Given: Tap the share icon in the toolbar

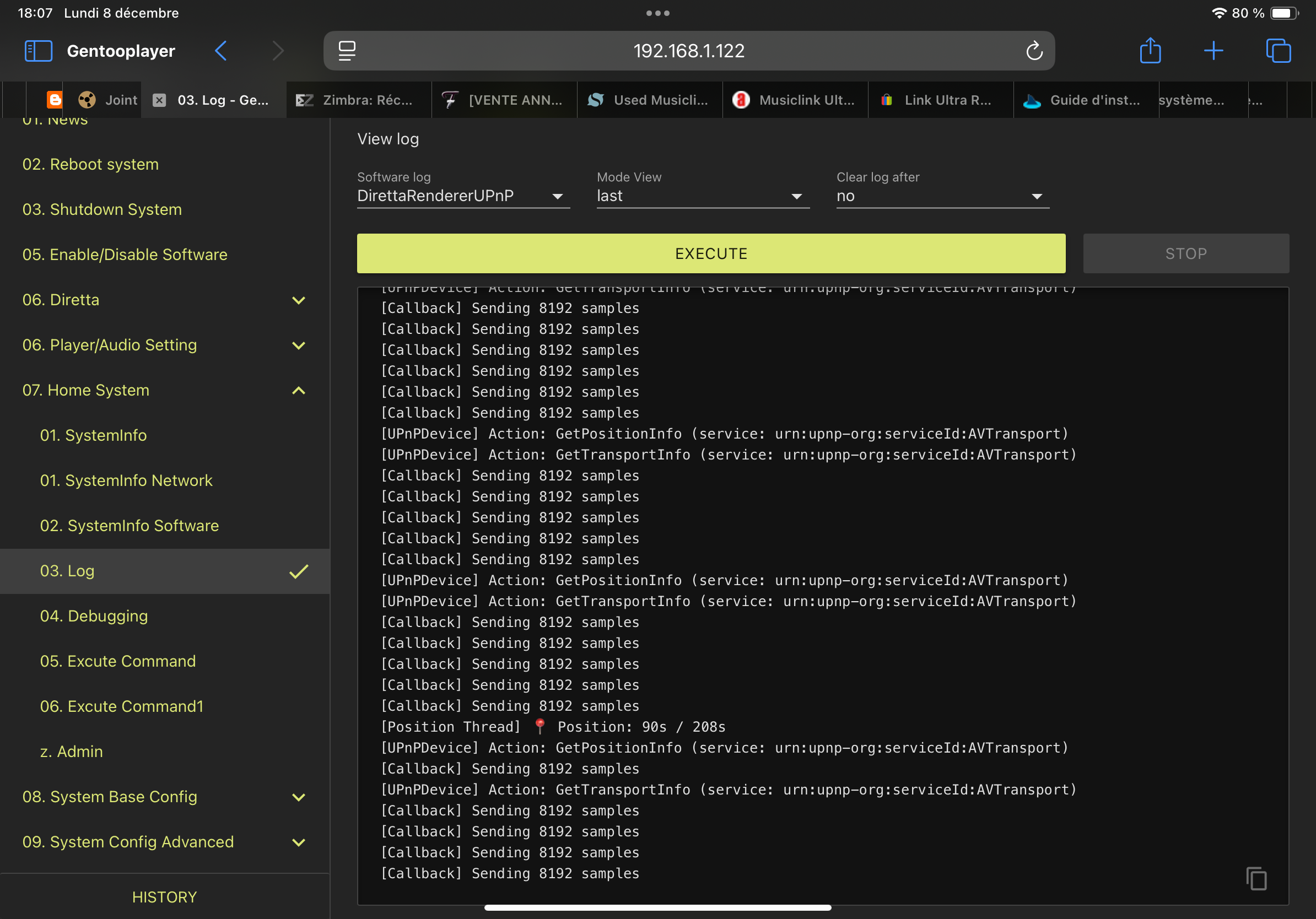Looking at the screenshot, I should [x=1150, y=51].
